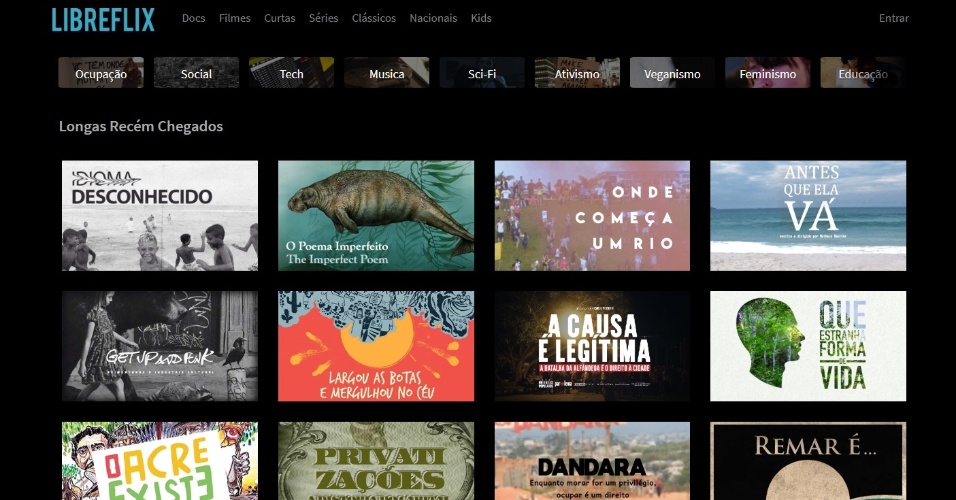Image resolution: width=956 pixels, height=500 pixels.
Task: Click the Entrar login link
Action: 893,18
